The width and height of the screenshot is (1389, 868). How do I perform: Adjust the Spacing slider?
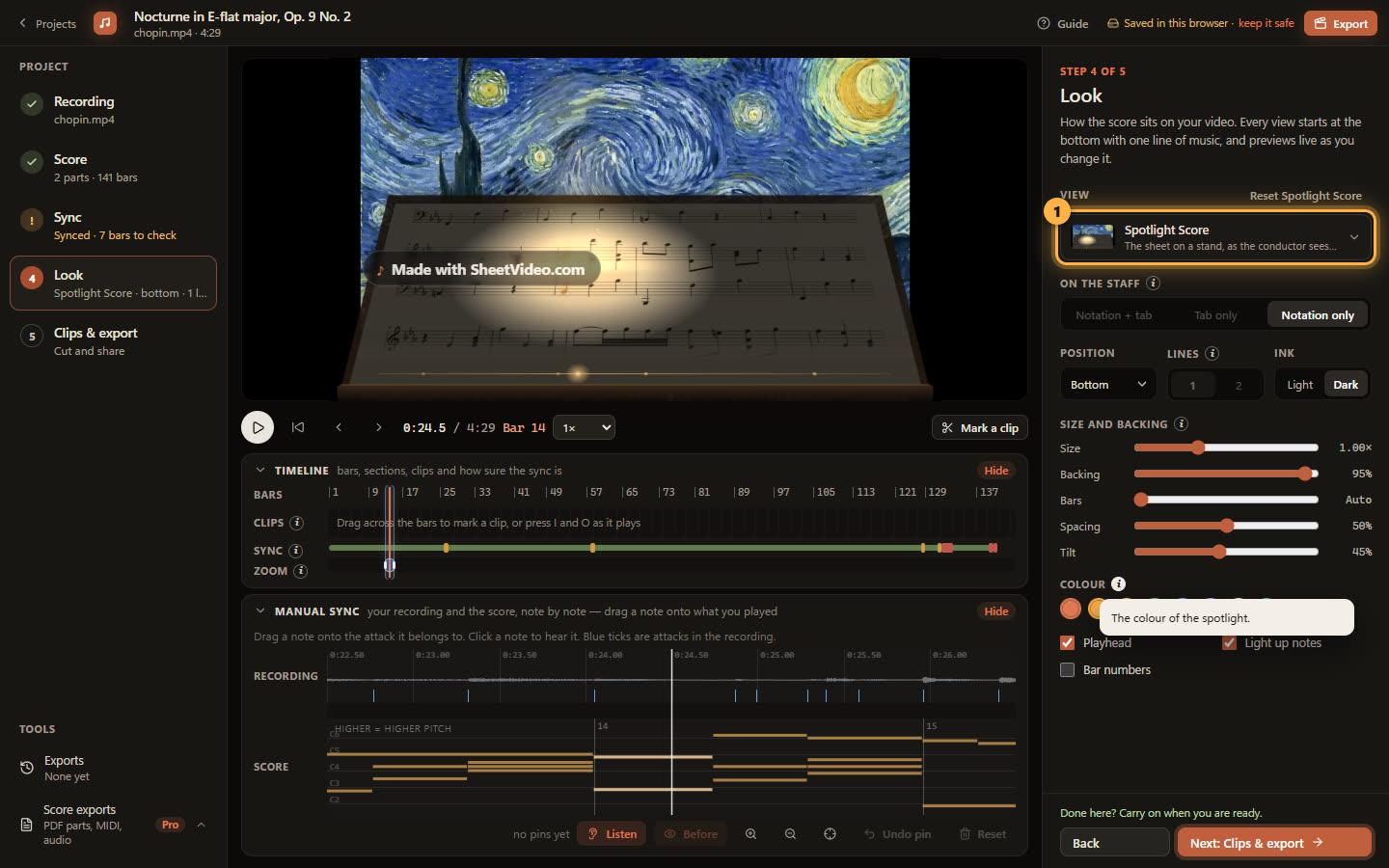(x=1226, y=526)
